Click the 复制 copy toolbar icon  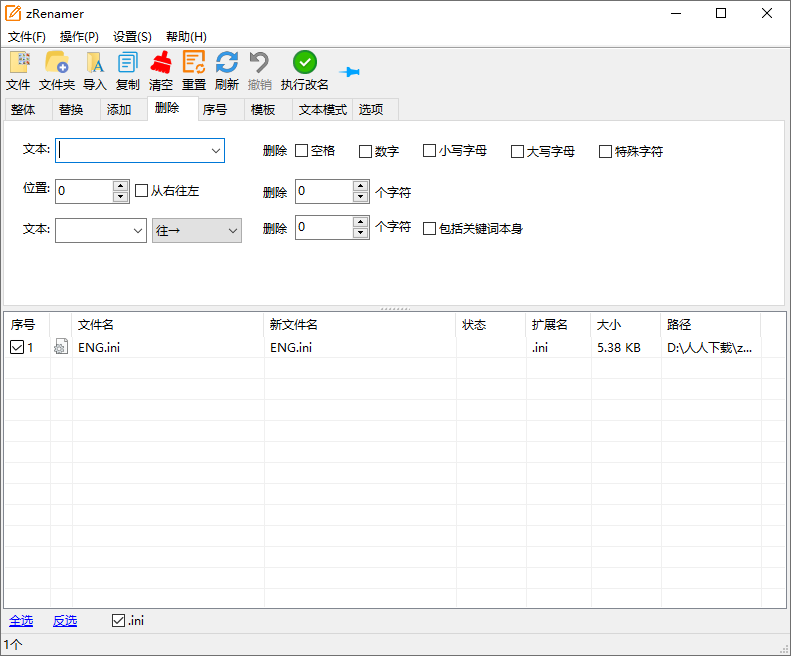click(128, 63)
